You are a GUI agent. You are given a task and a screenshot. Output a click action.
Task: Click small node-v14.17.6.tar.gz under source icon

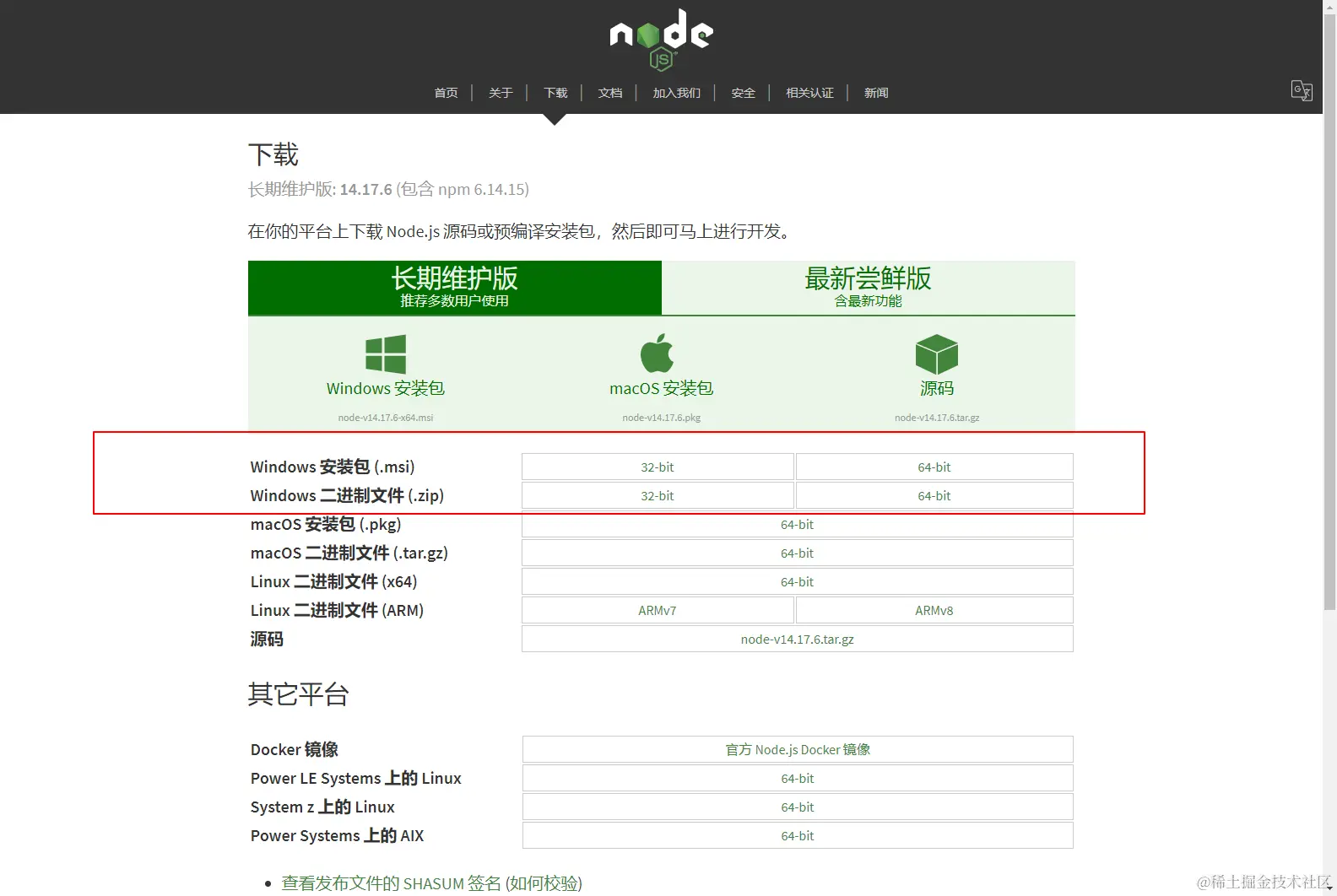click(x=937, y=418)
